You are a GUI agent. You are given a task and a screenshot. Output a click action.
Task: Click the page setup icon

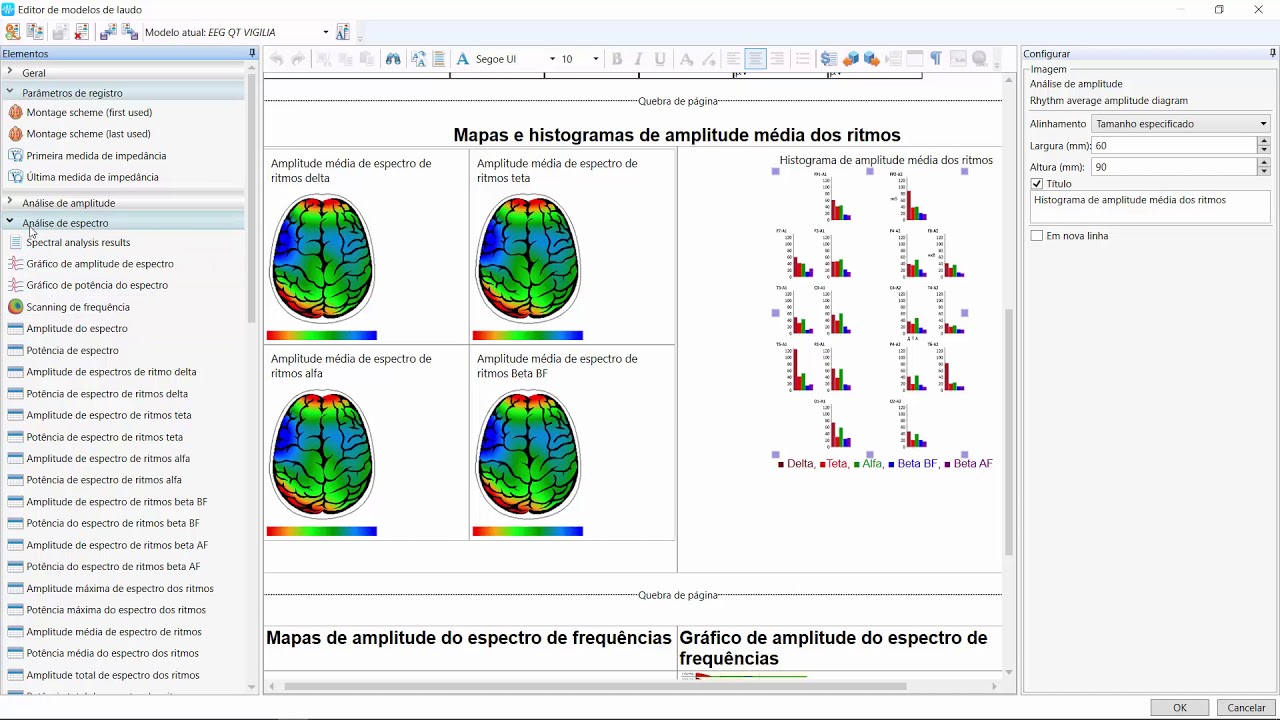pos(438,59)
